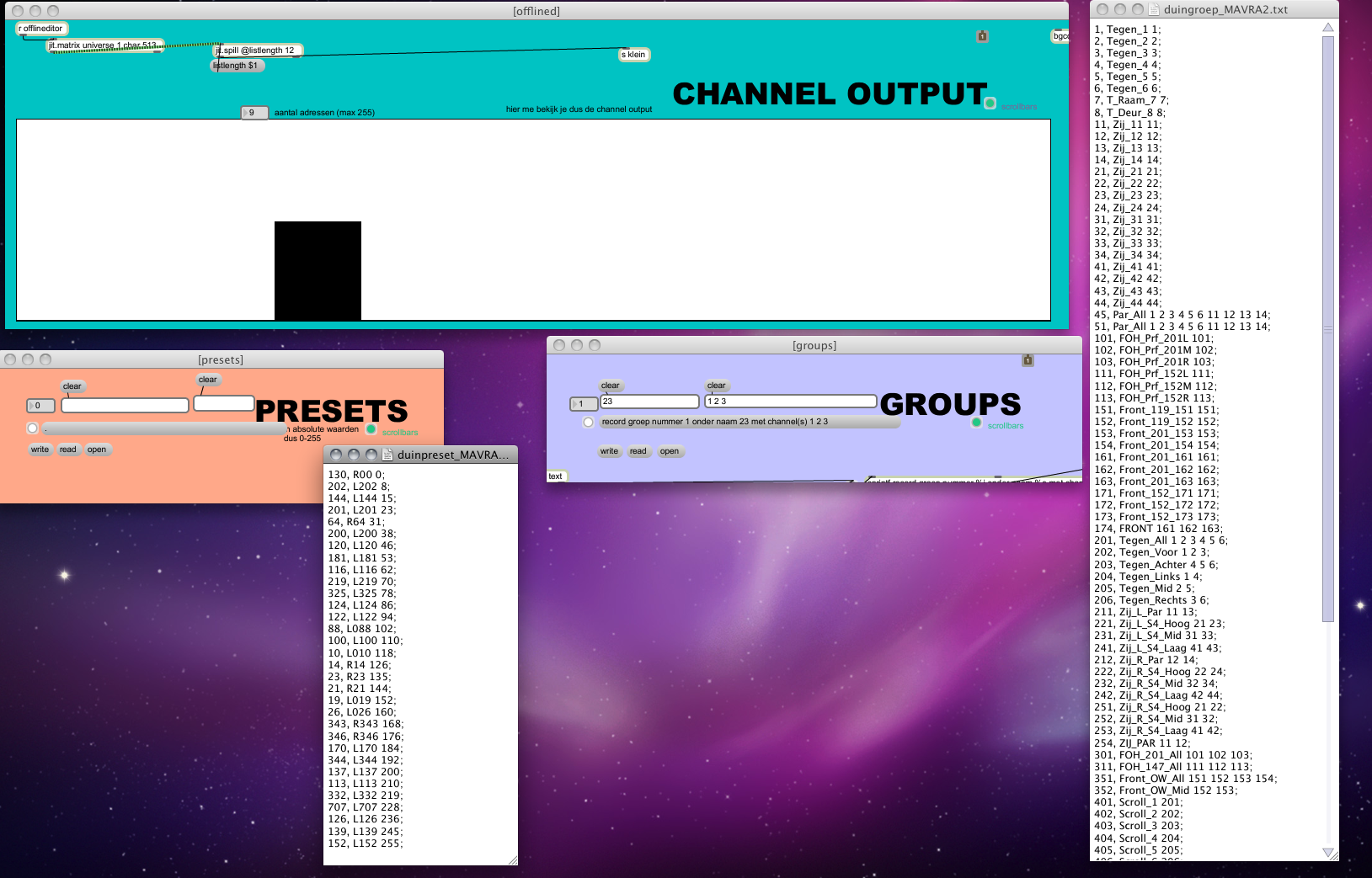Click the [presets] window title bar
This screenshot has height=878, width=1372.
point(221,359)
